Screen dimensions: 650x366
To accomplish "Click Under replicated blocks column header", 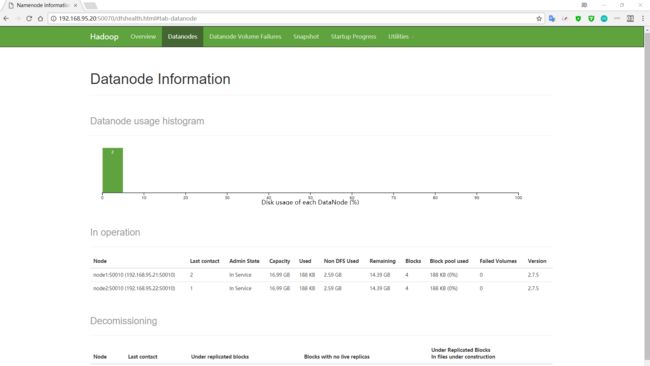I will [220, 356].
